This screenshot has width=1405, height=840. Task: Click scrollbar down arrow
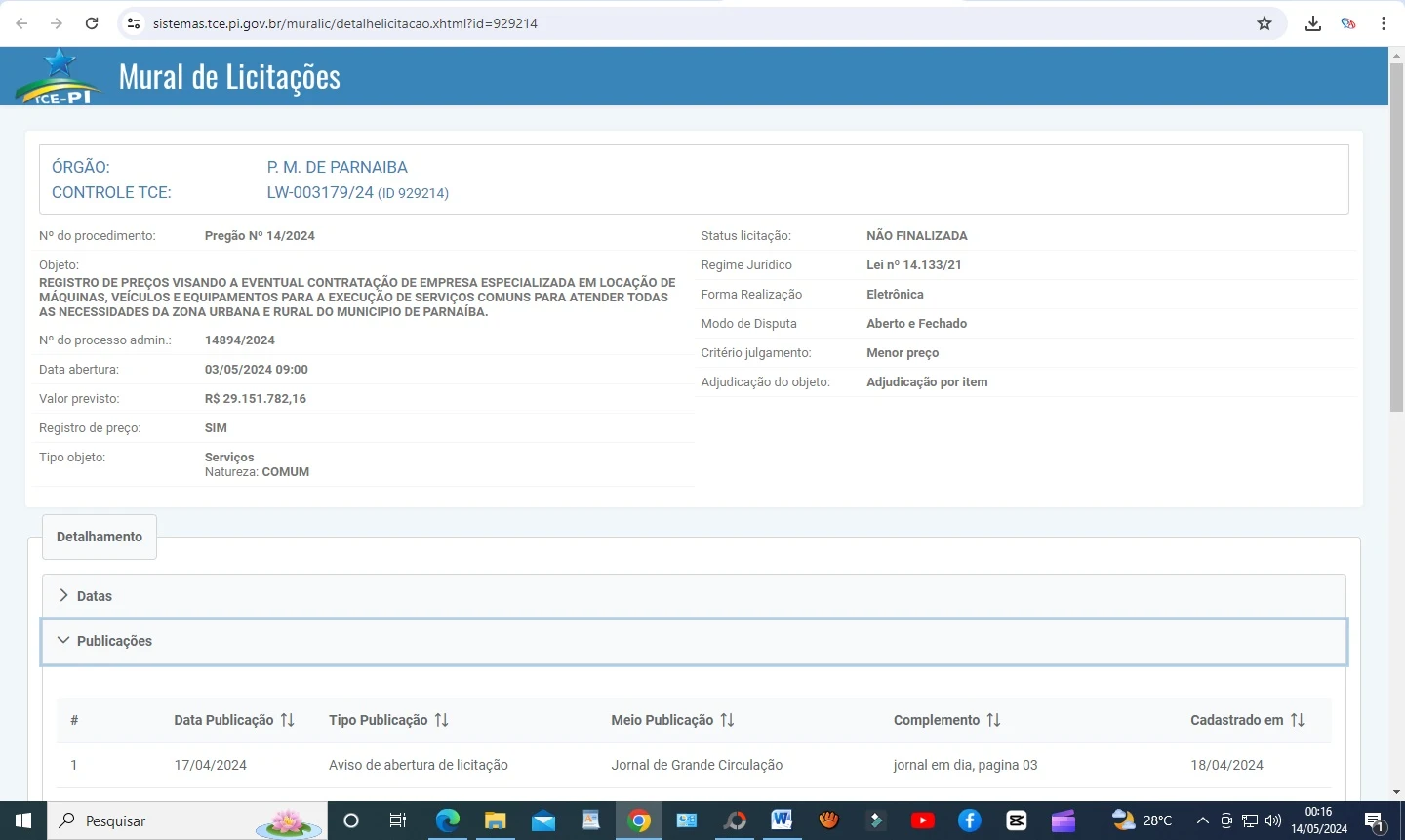pos(1396,792)
